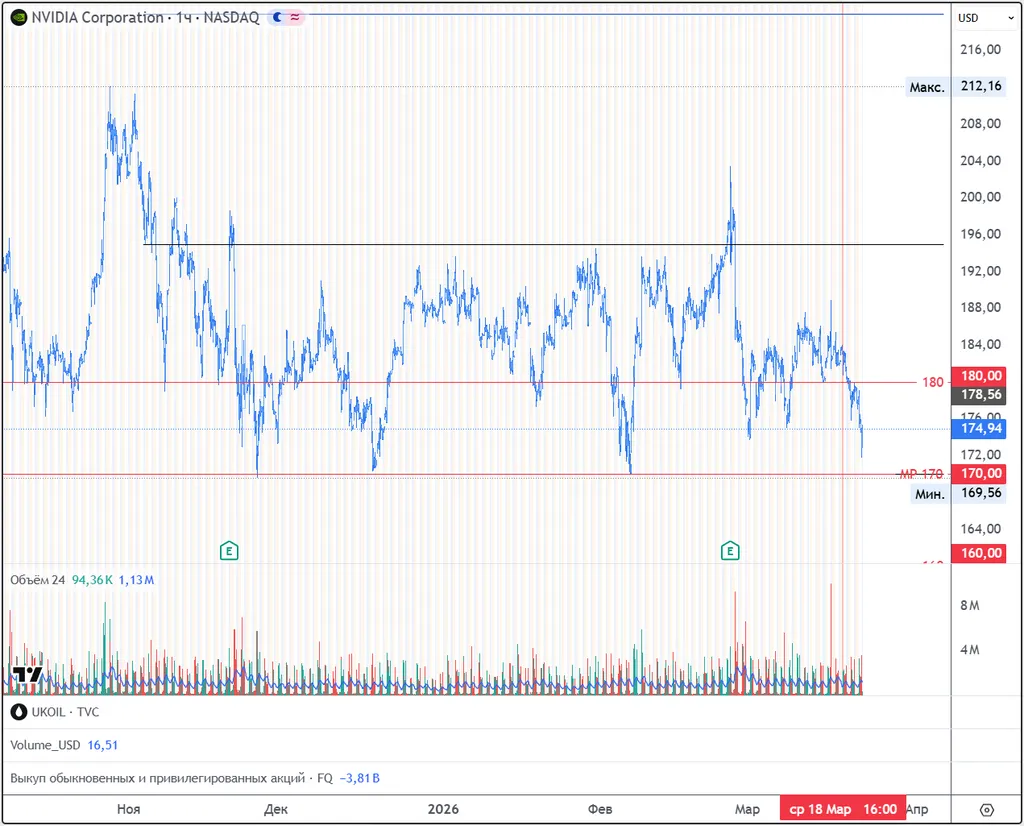
Task: Click the Объём 24 volume legend
Action: (x=37, y=580)
